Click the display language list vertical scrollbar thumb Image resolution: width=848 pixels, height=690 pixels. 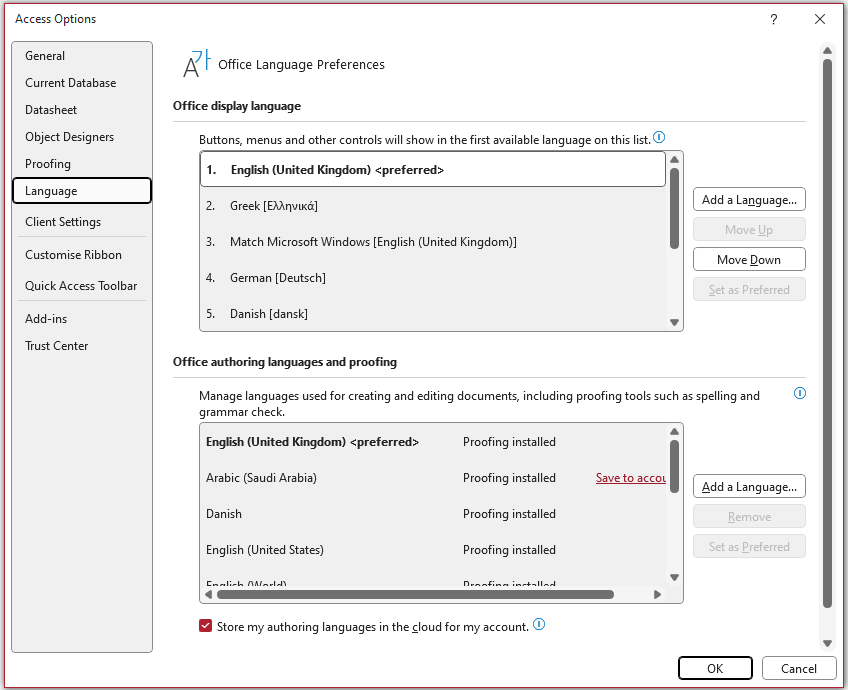click(x=674, y=208)
